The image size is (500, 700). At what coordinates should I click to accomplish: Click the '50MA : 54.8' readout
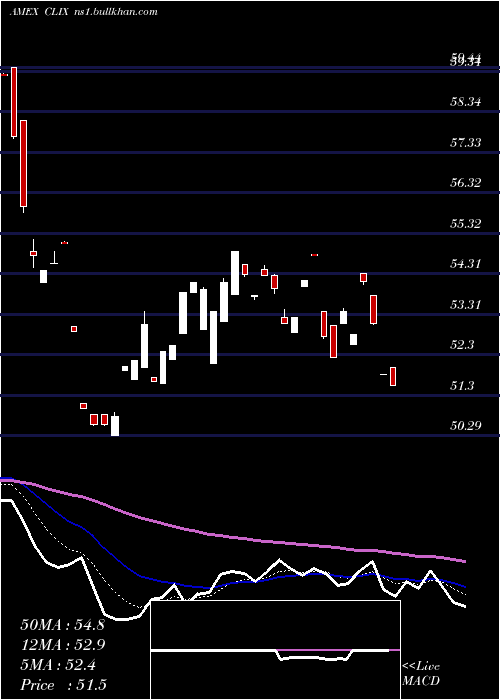62,625
